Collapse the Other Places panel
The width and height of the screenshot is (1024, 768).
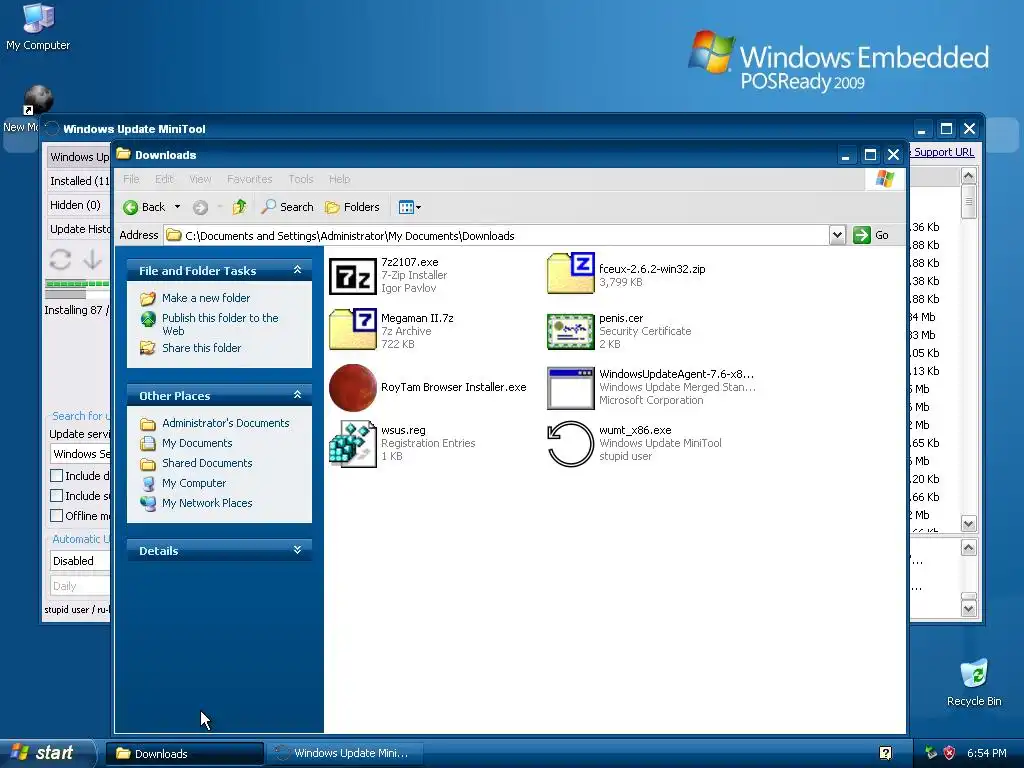click(297, 394)
